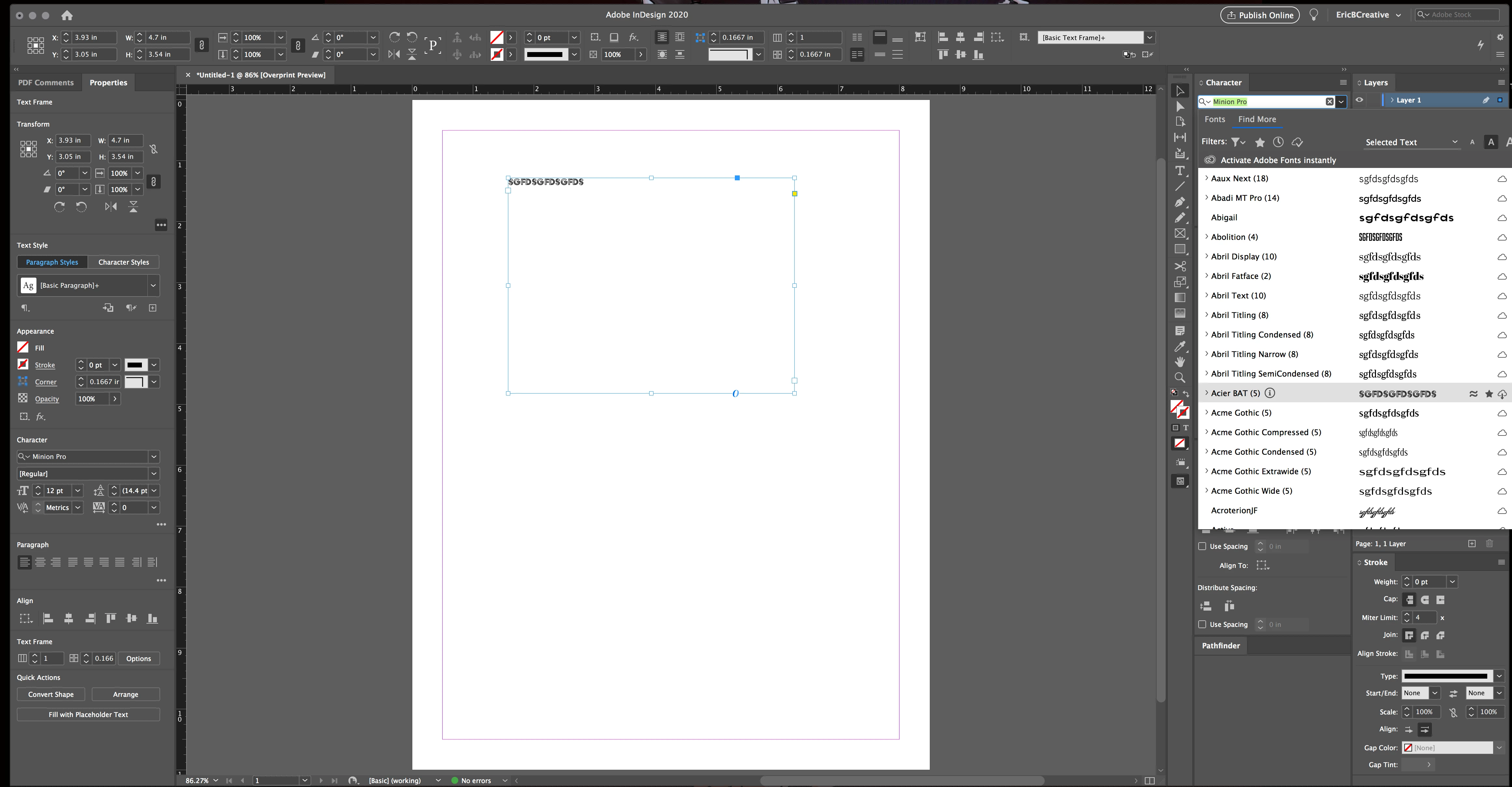
Task: Choose the Scissors tool
Action: coord(1180,266)
